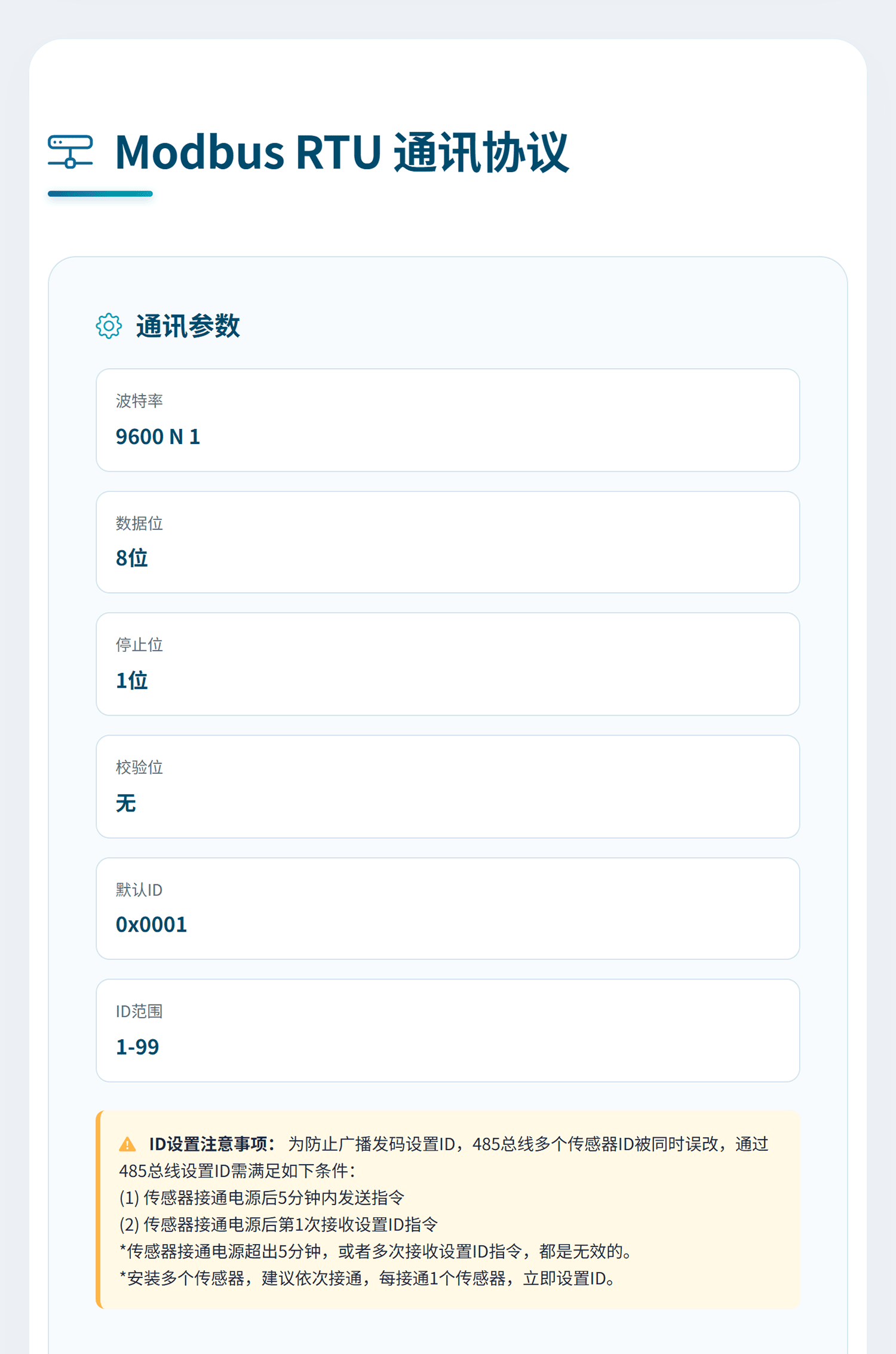Click the 0x0001 default ID value
The width and height of the screenshot is (896, 1354).
point(151,924)
